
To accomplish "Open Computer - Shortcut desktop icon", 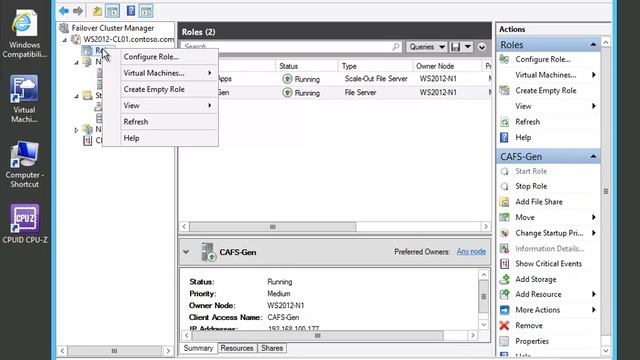I will (24, 164).
